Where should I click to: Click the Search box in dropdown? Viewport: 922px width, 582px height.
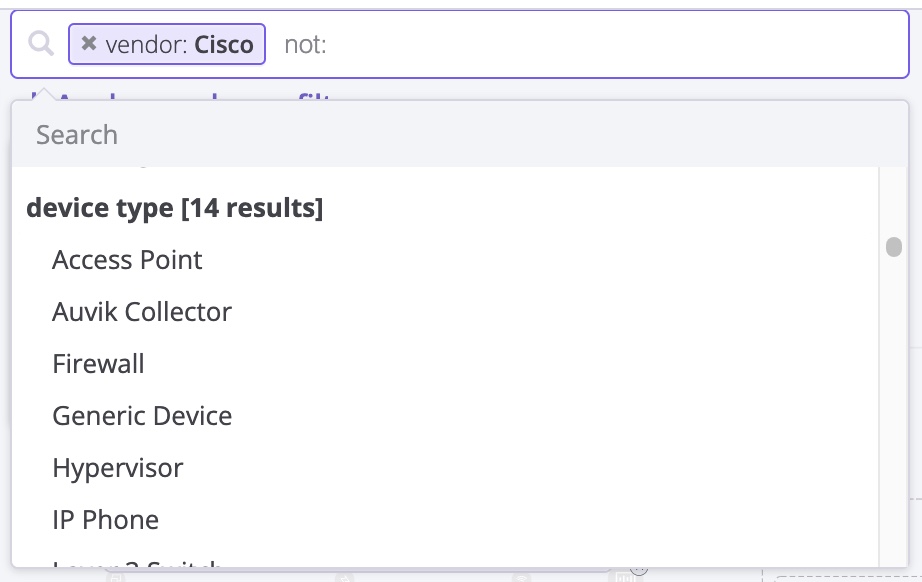460,135
